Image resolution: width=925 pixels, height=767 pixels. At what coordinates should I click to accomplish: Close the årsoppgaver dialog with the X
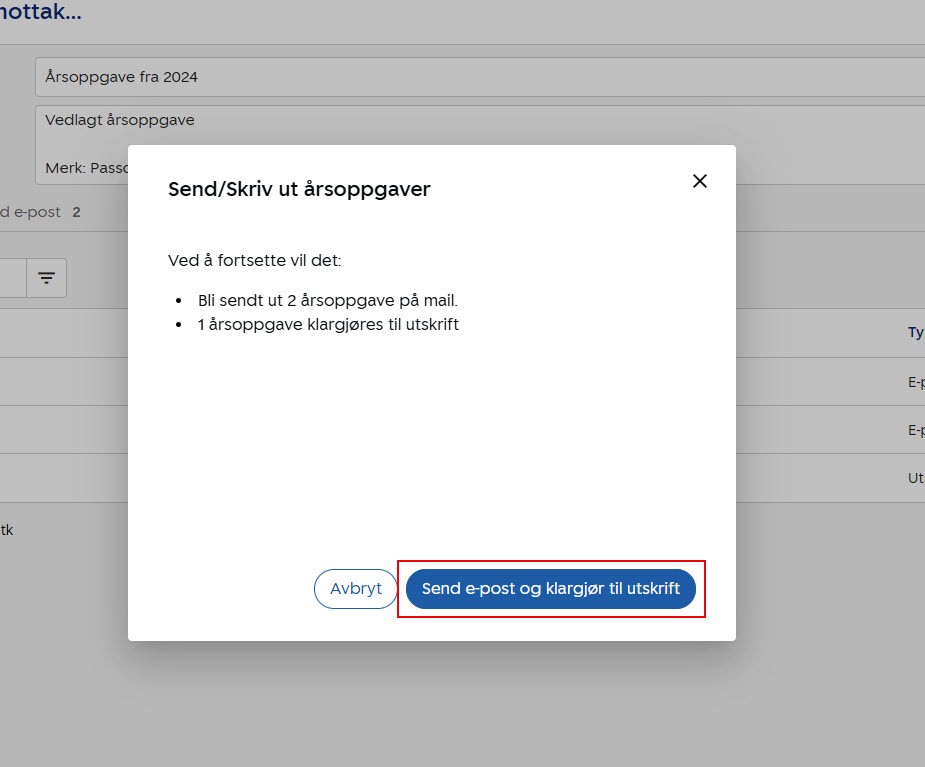pos(699,181)
